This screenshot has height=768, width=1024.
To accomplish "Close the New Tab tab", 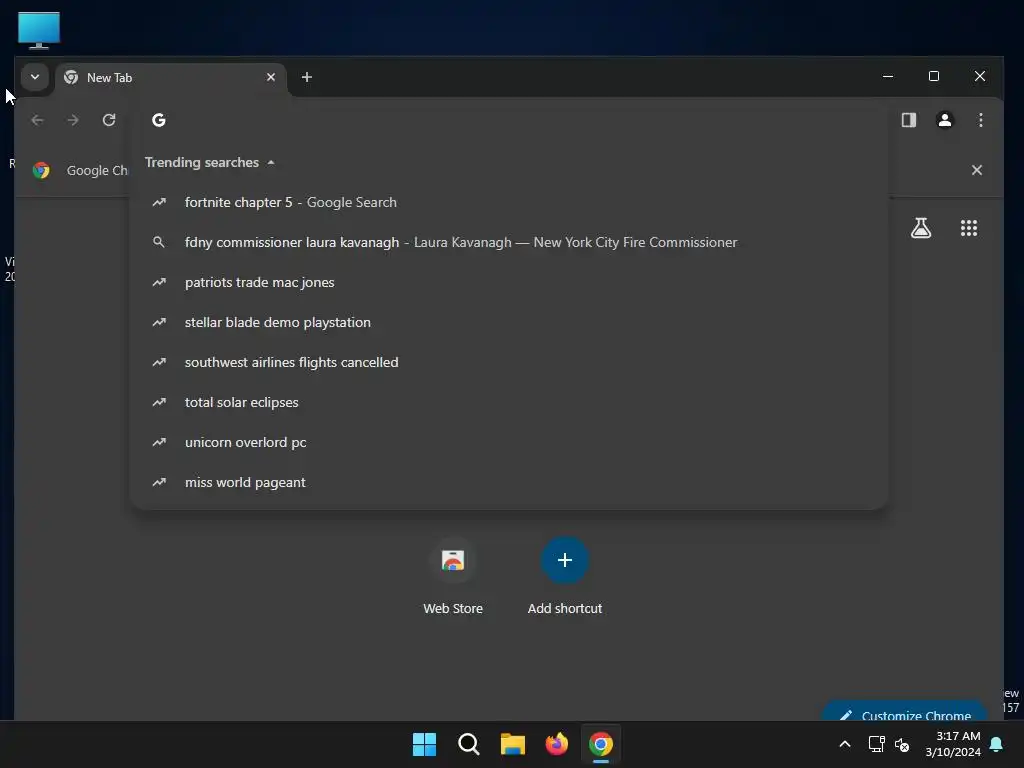I will coord(270,77).
